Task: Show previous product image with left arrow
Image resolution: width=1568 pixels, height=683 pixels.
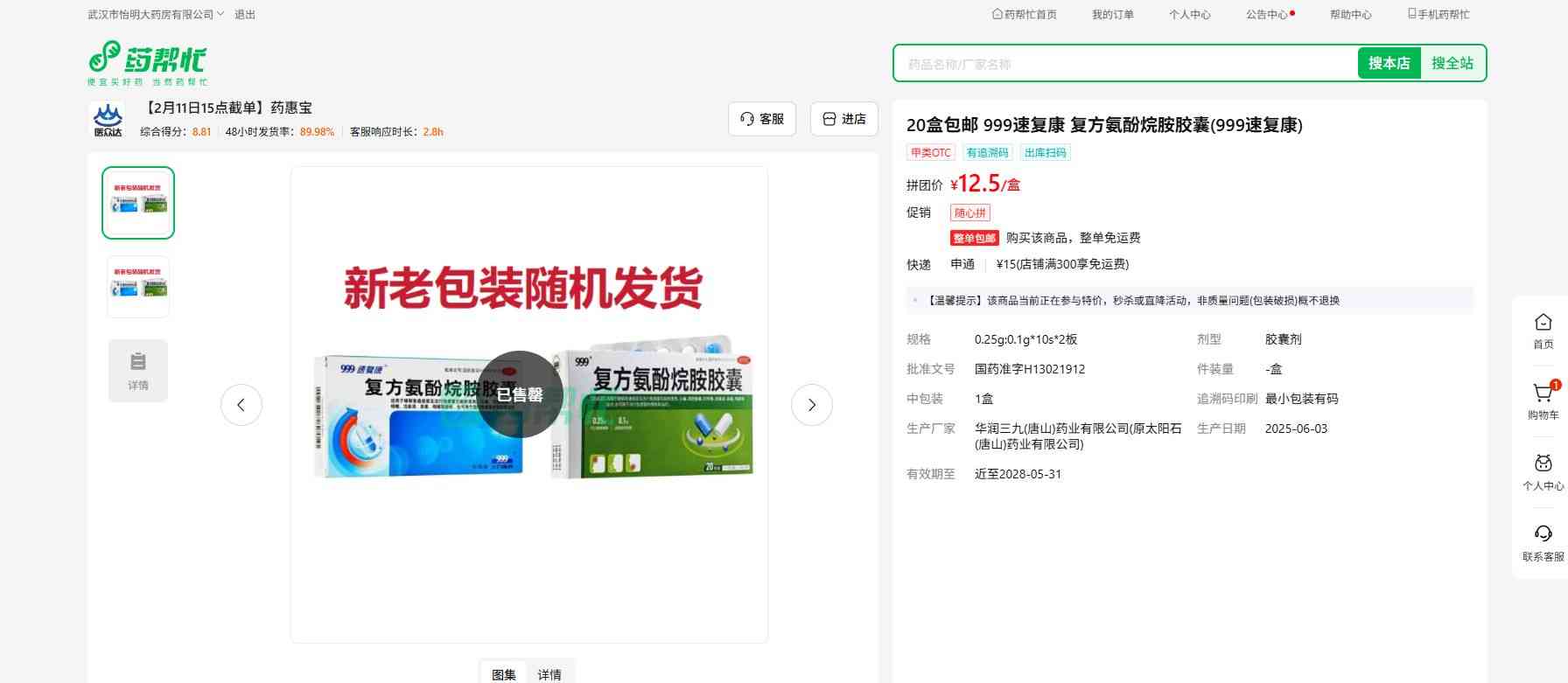Action: [241, 405]
